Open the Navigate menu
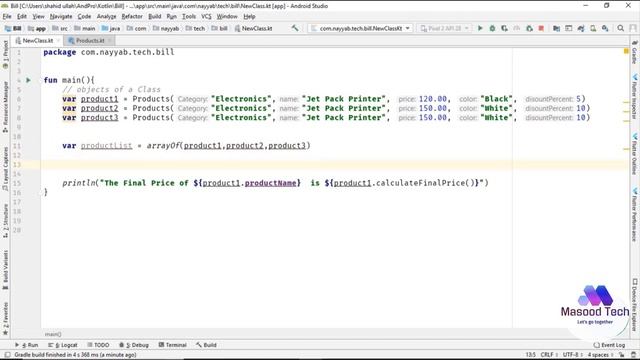Screen dimensions: 640x360 point(61,16)
